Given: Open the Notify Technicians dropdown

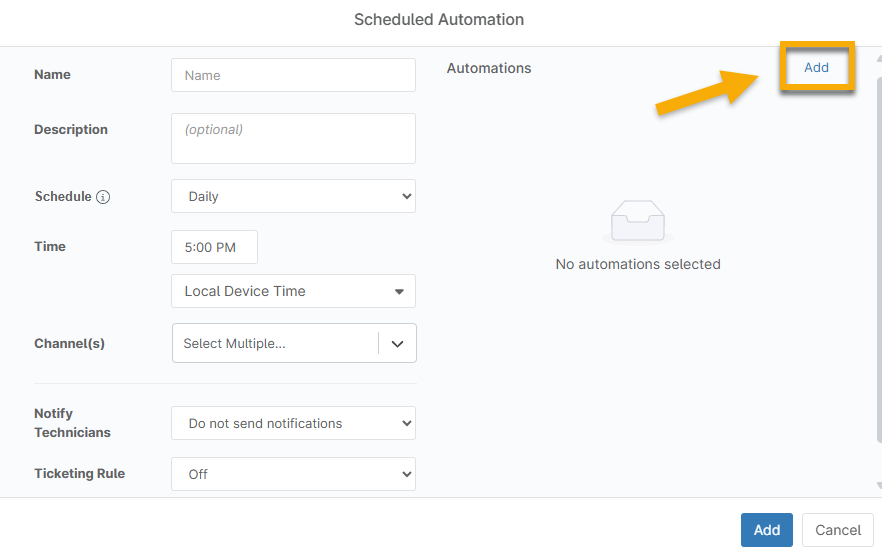Looking at the screenshot, I should point(293,423).
